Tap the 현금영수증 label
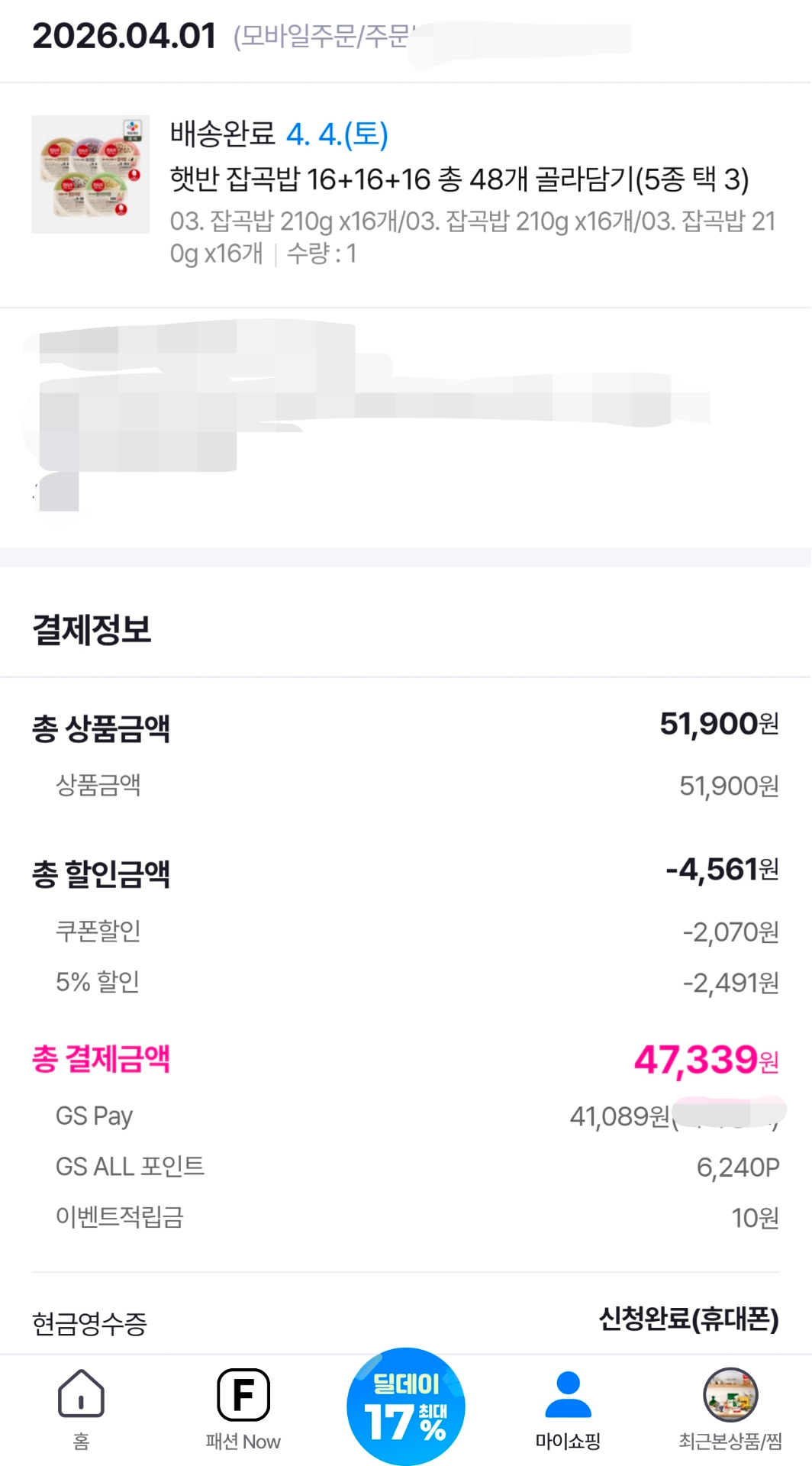The image size is (812, 1466). (89, 1324)
